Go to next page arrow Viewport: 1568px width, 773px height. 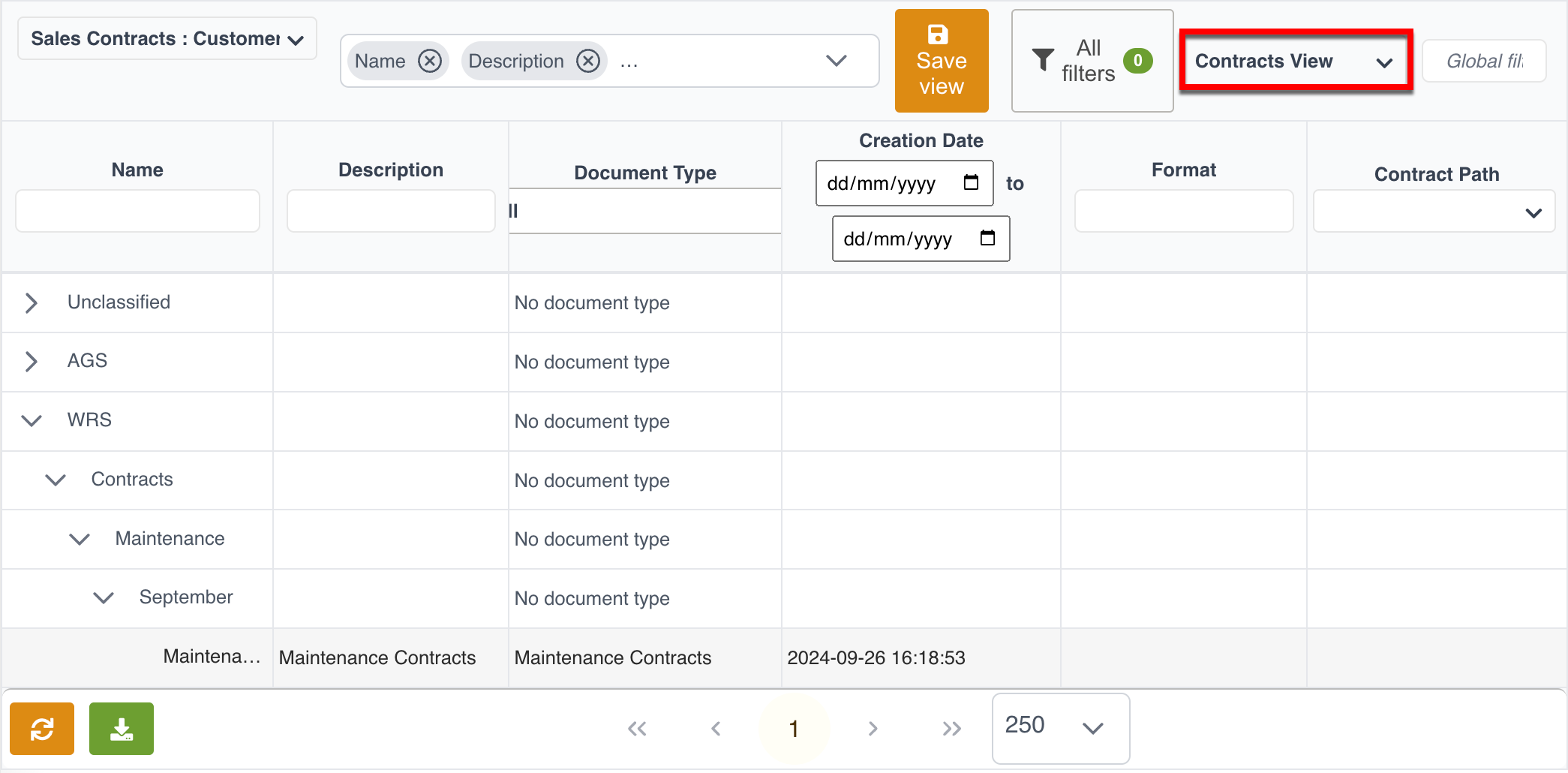(x=873, y=729)
